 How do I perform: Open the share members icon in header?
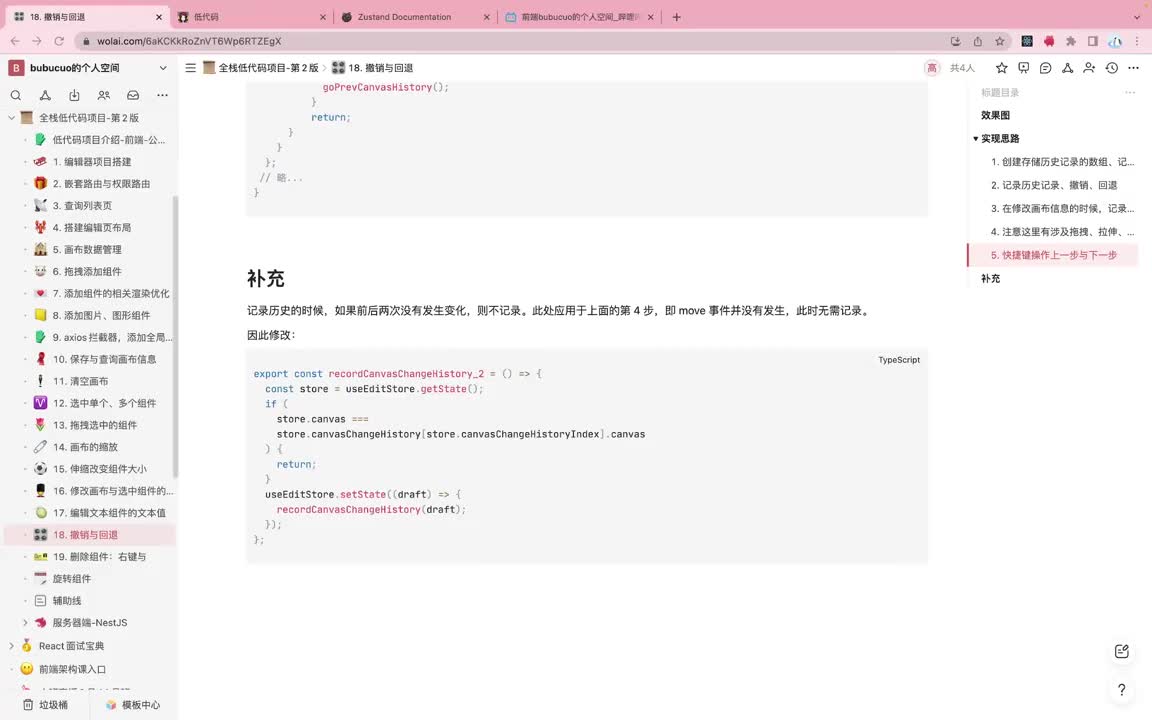click(1090, 68)
